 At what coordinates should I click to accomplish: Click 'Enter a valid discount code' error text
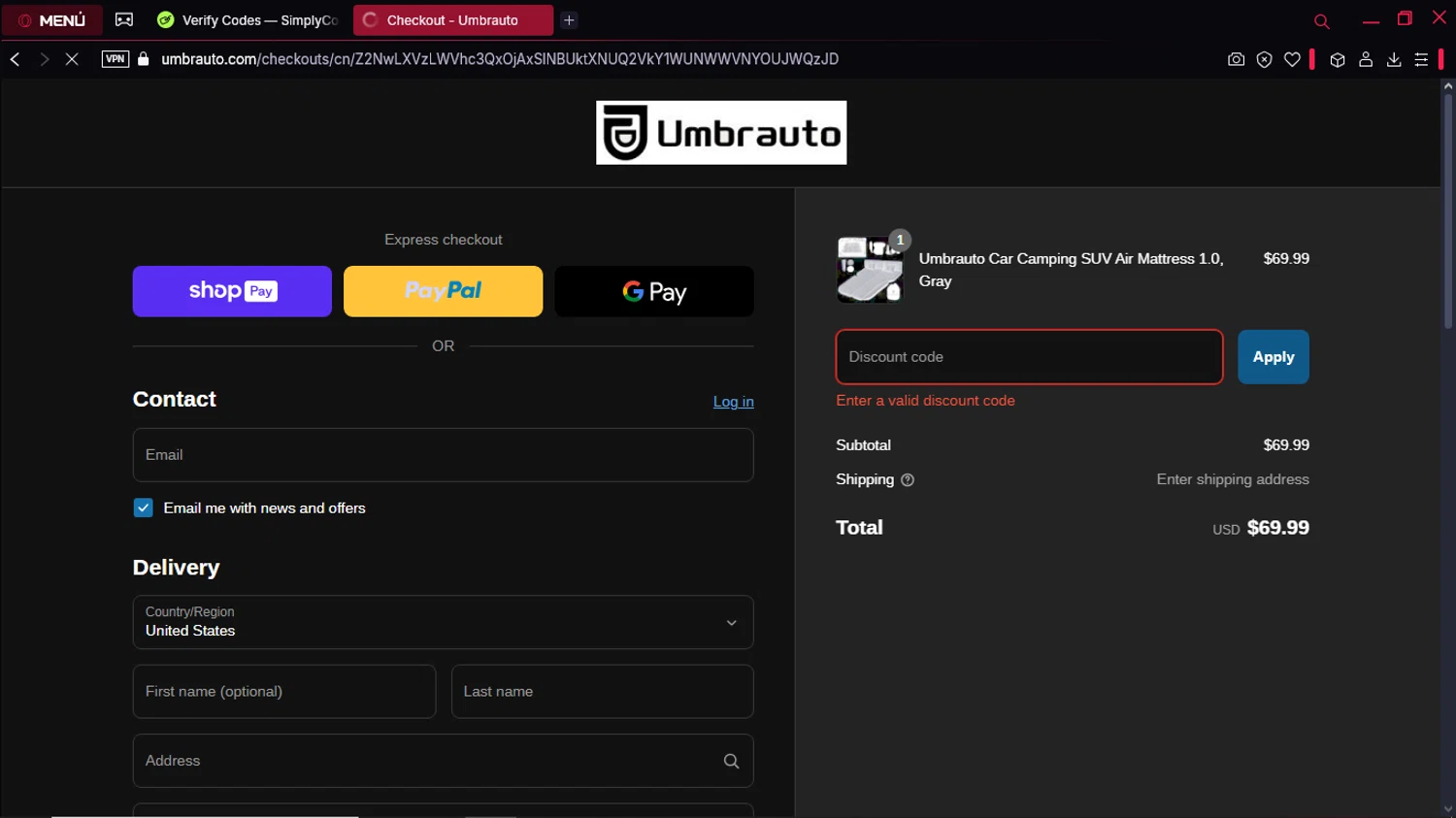pyautogui.click(x=926, y=401)
